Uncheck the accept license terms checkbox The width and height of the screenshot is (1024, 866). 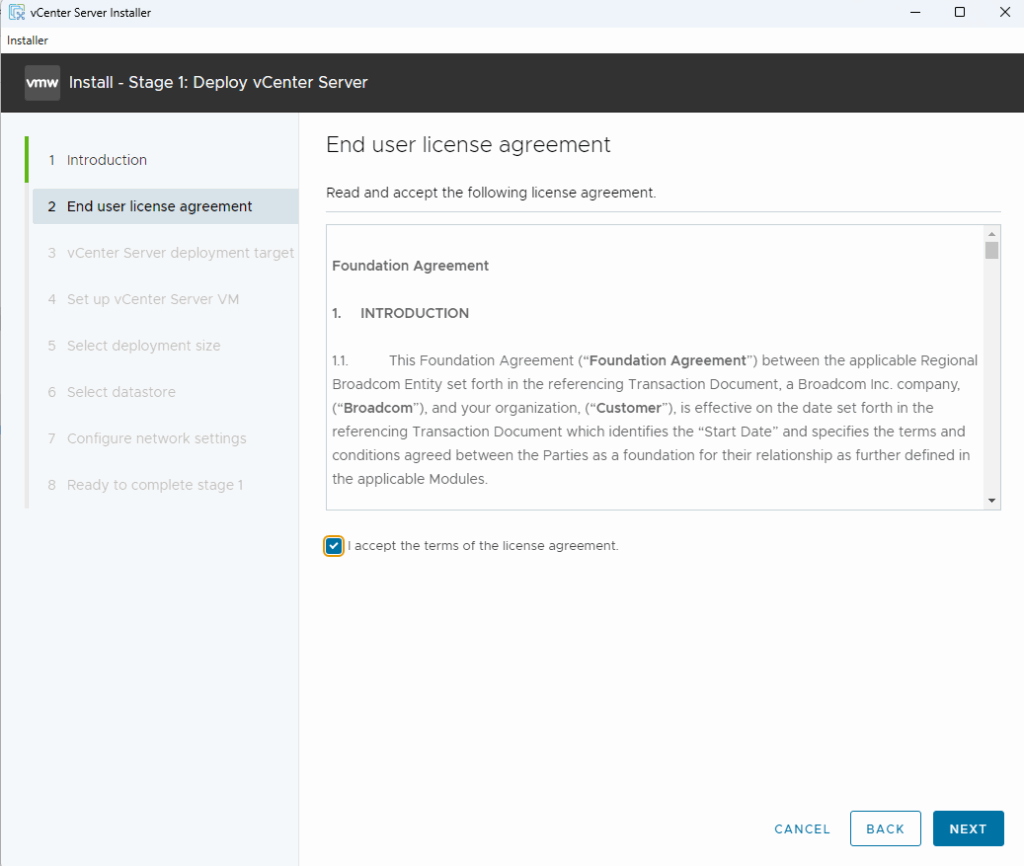334,546
